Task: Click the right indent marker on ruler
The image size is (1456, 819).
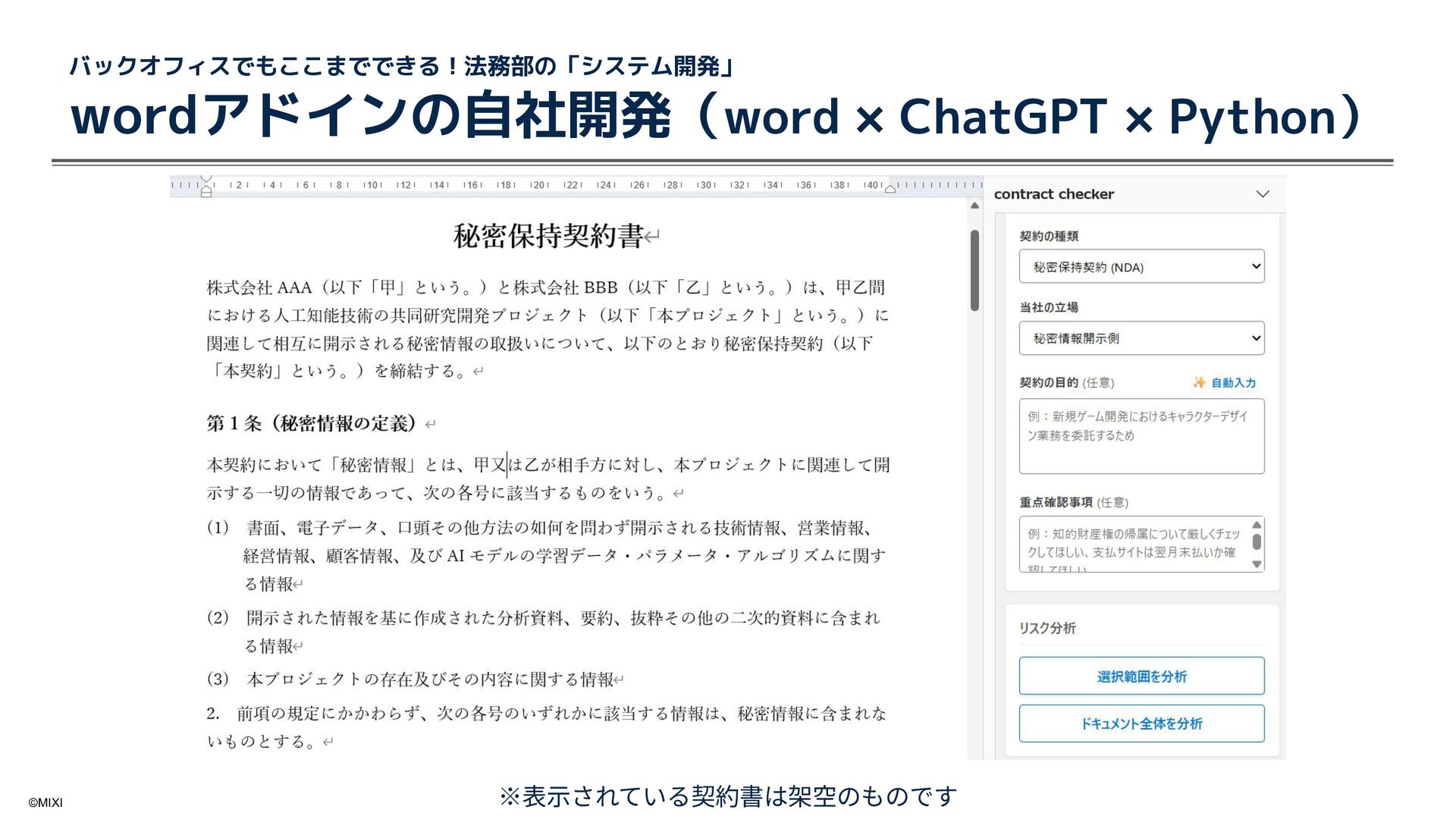Action: pyautogui.click(x=890, y=188)
